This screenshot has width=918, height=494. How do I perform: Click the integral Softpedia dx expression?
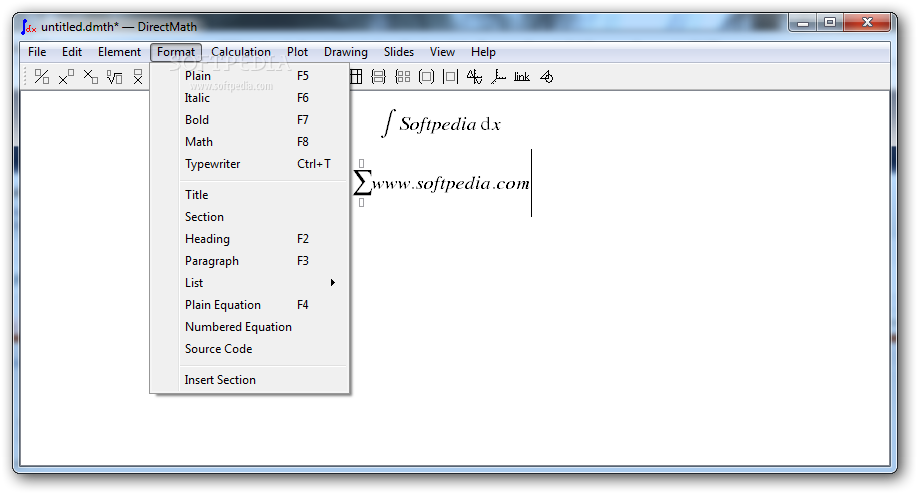(x=441, y=124)
